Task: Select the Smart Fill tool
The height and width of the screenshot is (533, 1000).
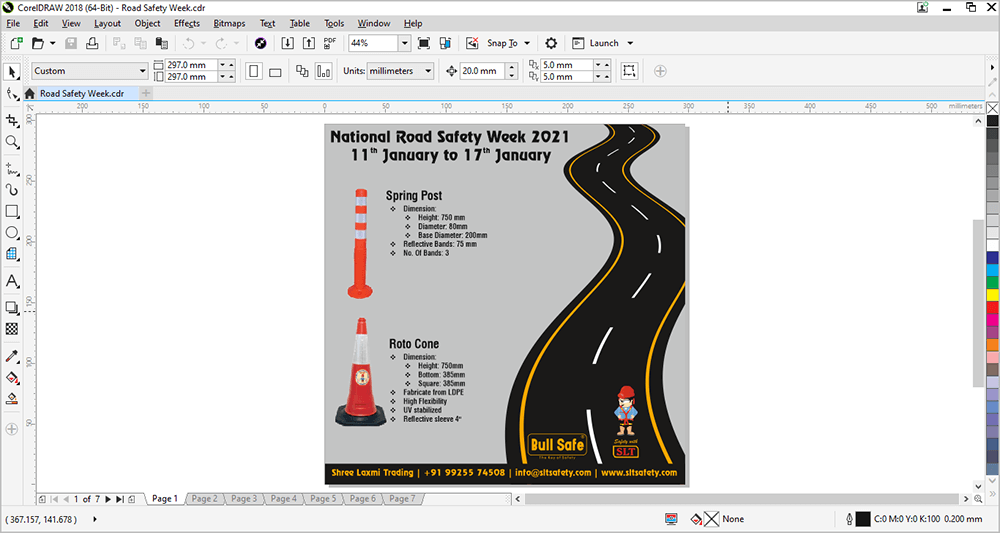Action: point(12,399)
